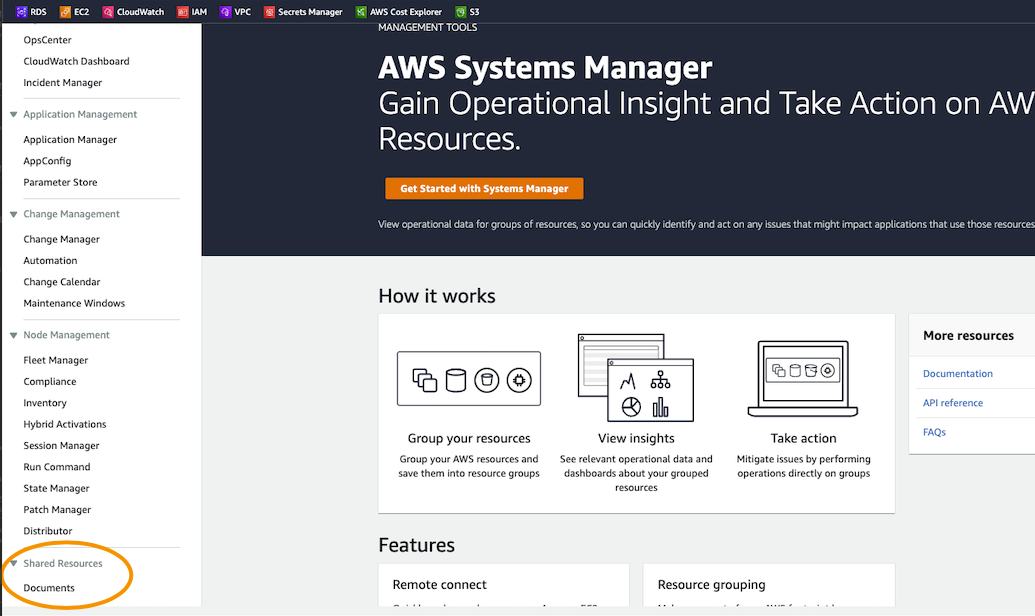This screenshot has height=616, width=1035.
Task: Open Automation in the sidebar
Action: [x=50, y=261]
